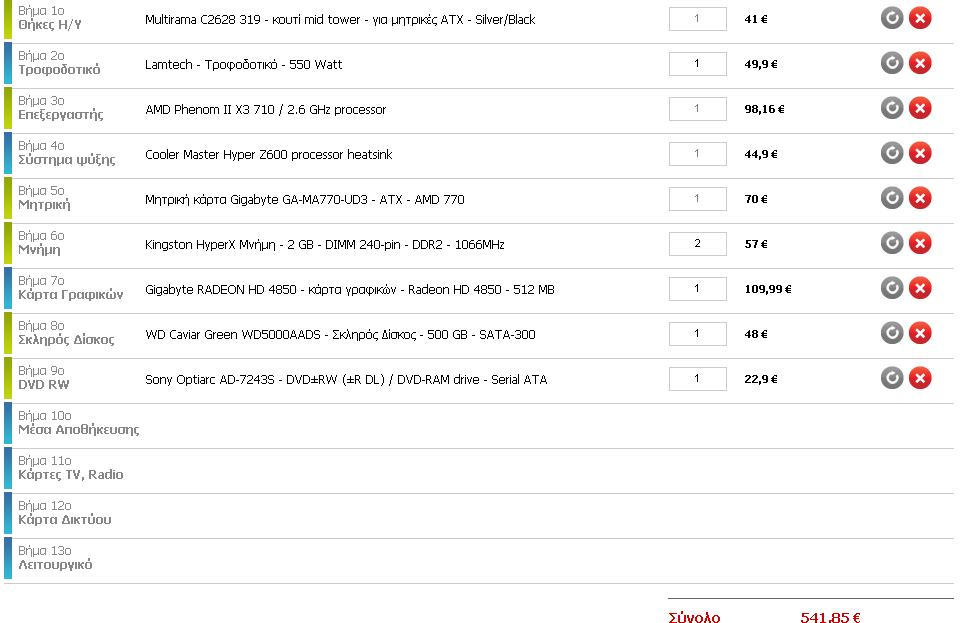The height and width of the screenshot is (623, 960).
Task: Click the quantity box for Radeon HD 4850
Action: 697,289
